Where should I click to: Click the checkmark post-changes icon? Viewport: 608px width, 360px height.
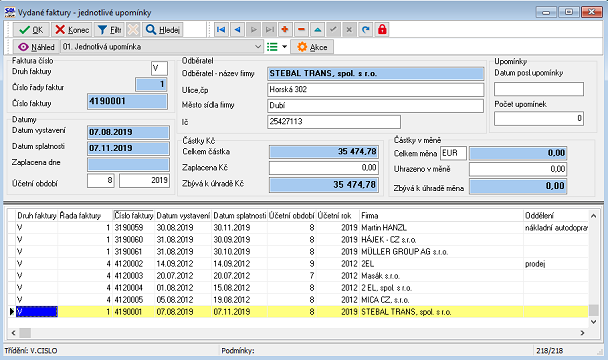pyautogui.click(x=333, y=29)
